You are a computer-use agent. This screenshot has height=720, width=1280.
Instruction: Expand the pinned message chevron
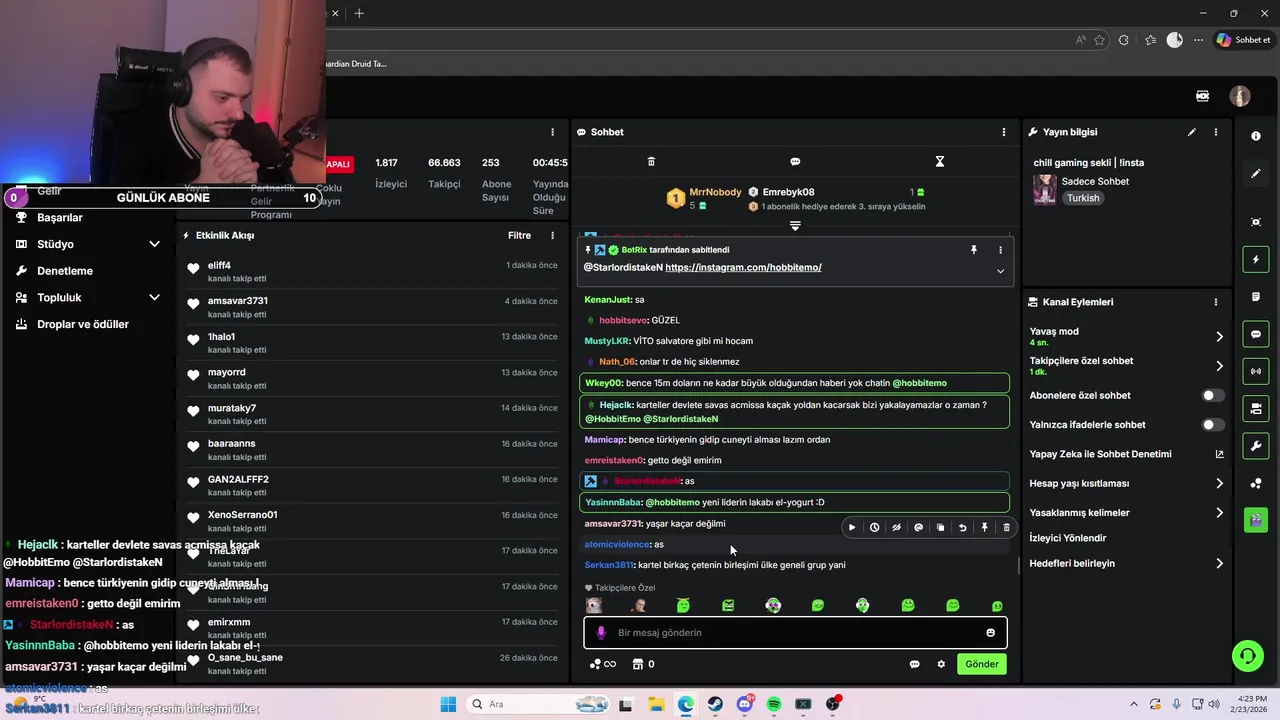point(1000,271)
